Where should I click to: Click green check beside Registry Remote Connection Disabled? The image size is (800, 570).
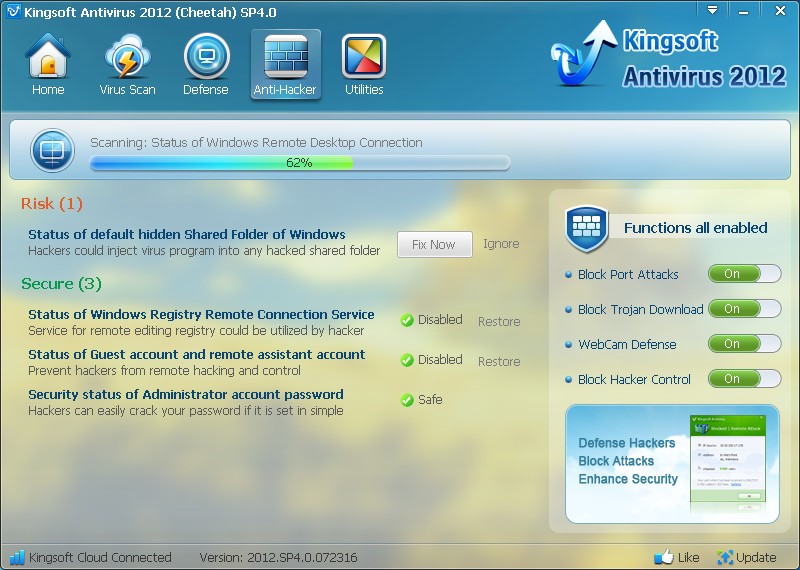pyautogui.click(x=407, y=320)
